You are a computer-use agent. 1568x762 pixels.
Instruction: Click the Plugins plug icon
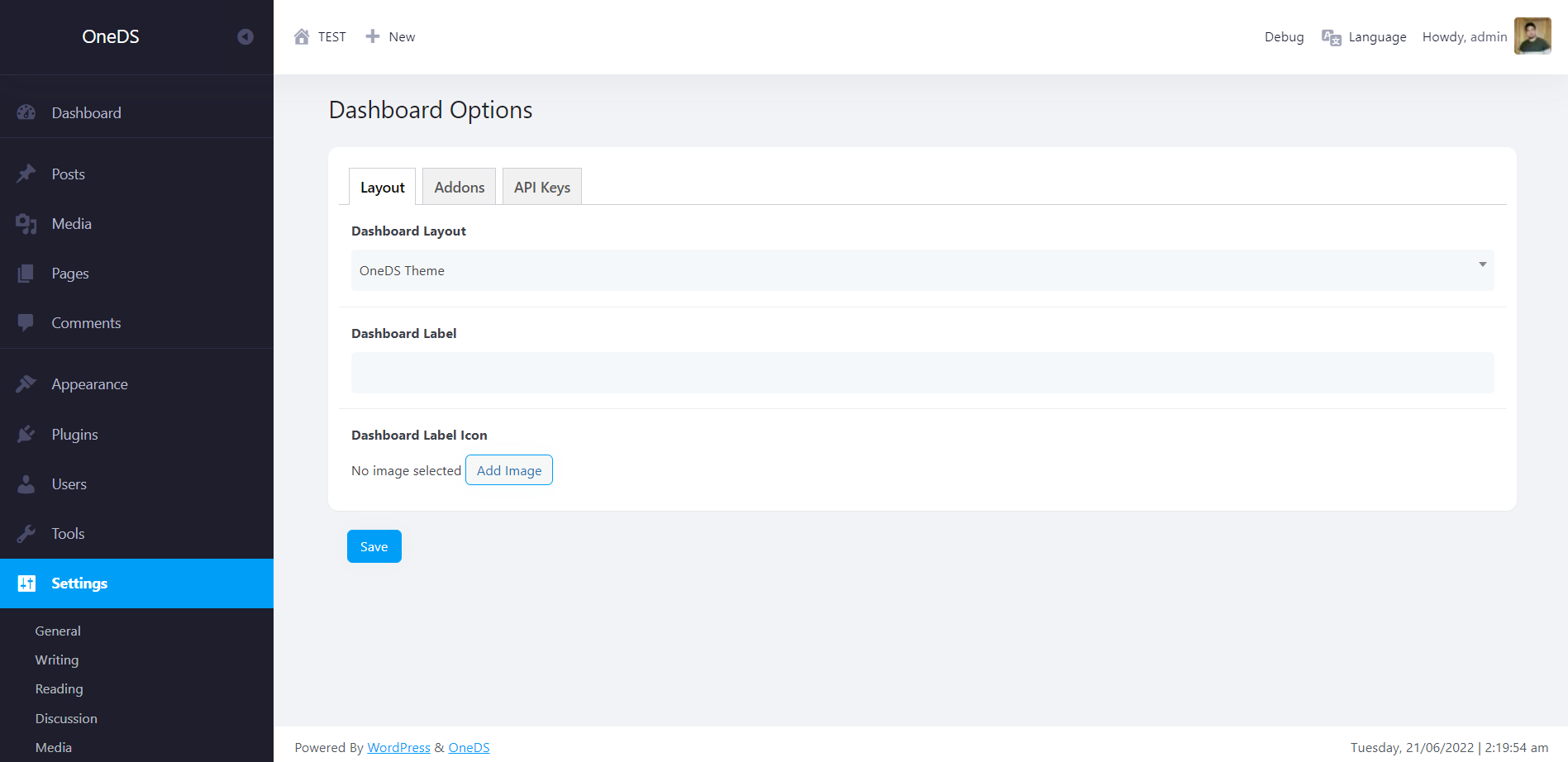[26, 434]
